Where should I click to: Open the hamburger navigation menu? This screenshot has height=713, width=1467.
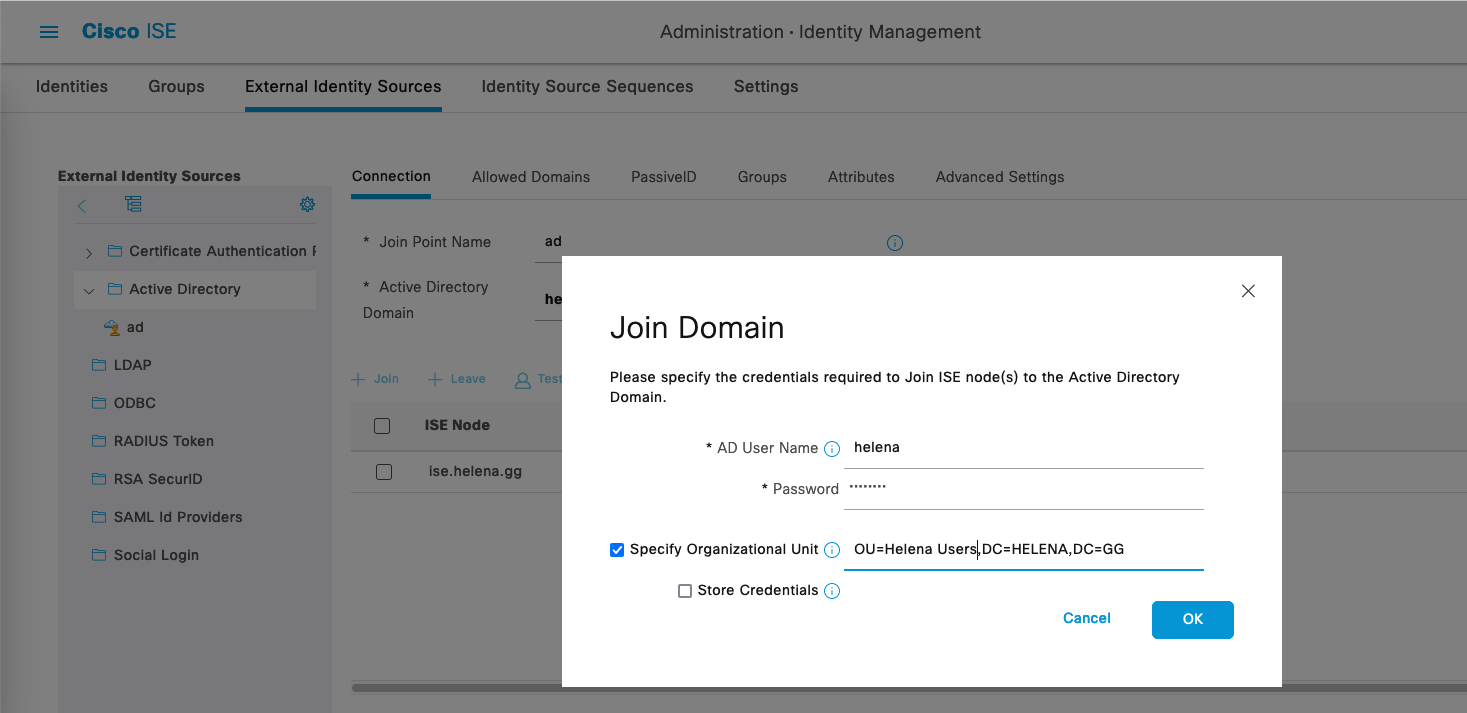click(48, 32)
